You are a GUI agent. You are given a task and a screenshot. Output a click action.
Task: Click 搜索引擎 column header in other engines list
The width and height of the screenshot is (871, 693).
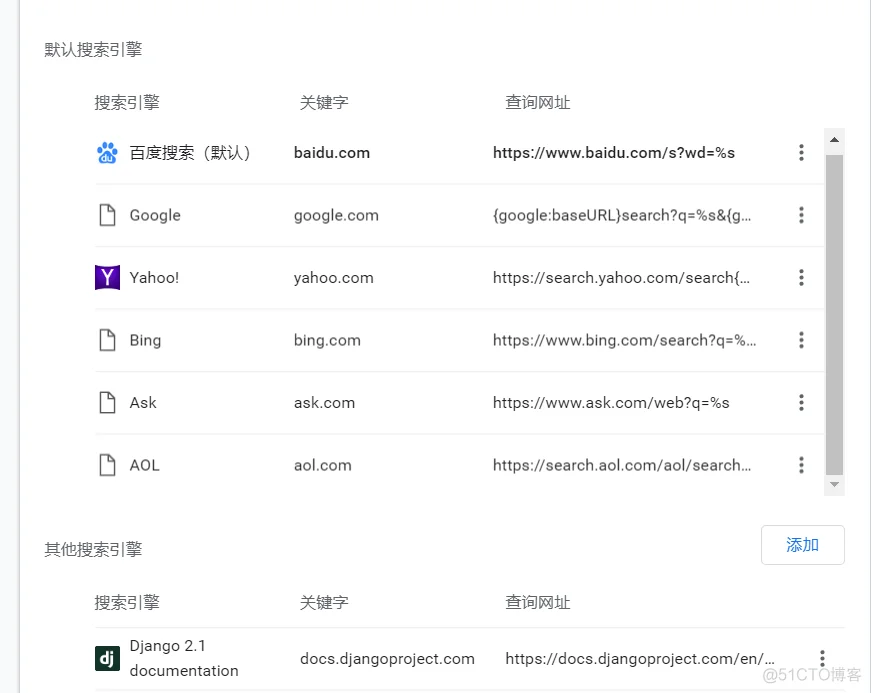pos(127,602)
